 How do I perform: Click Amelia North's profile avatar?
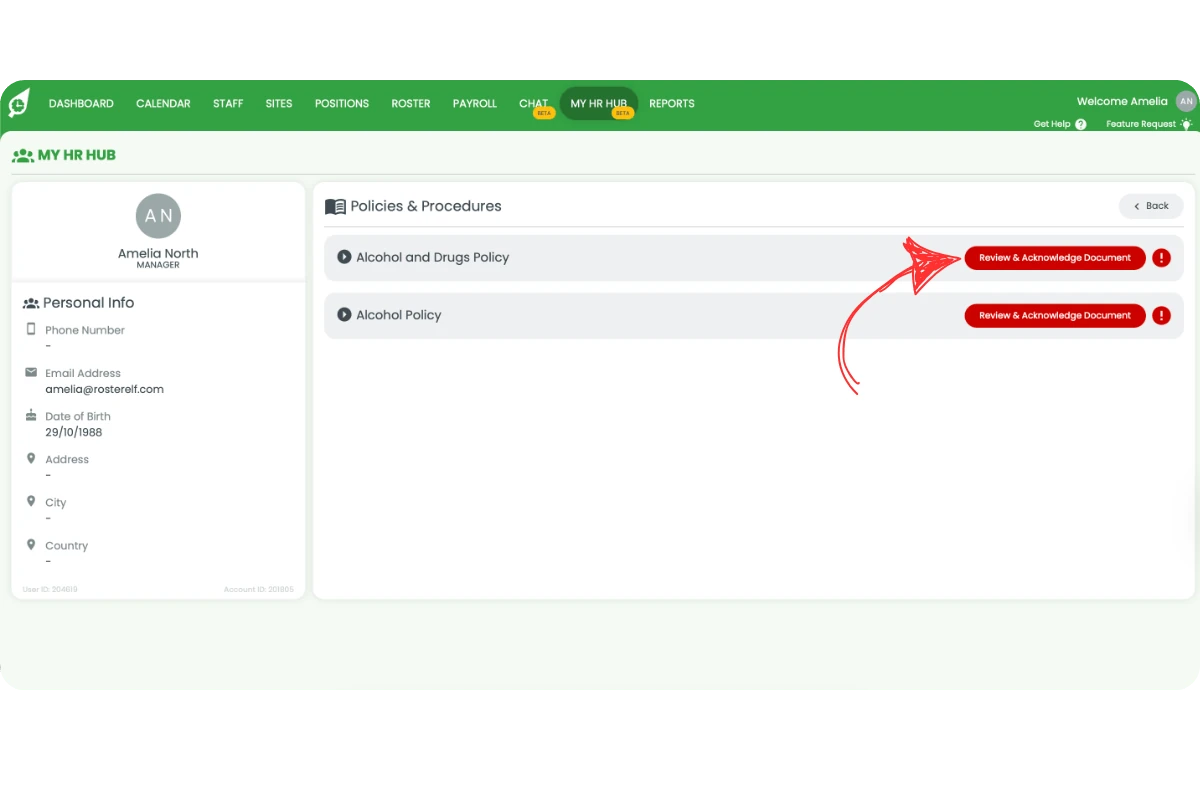(x=158, y=216)
